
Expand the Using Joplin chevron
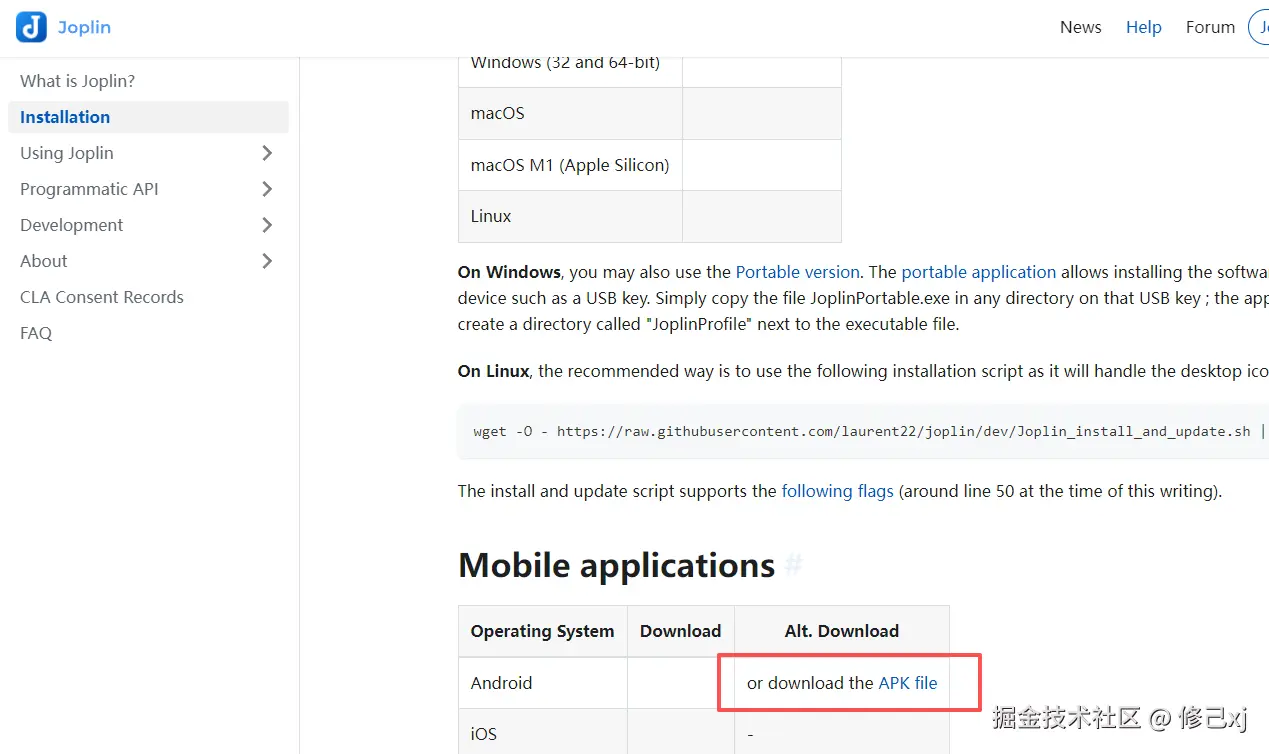tap(267, 153)
